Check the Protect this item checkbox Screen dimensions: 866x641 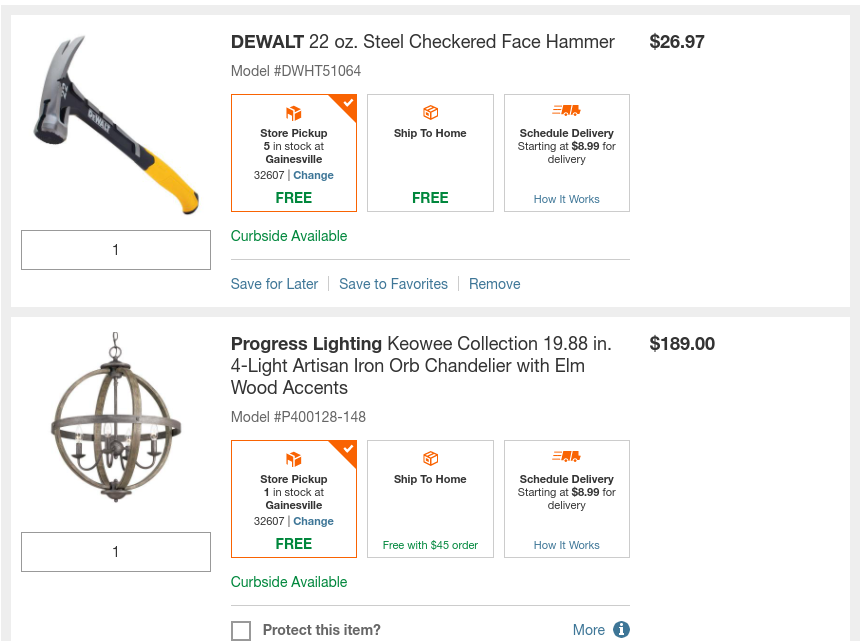pyautogui.click(x=241, y=631)
